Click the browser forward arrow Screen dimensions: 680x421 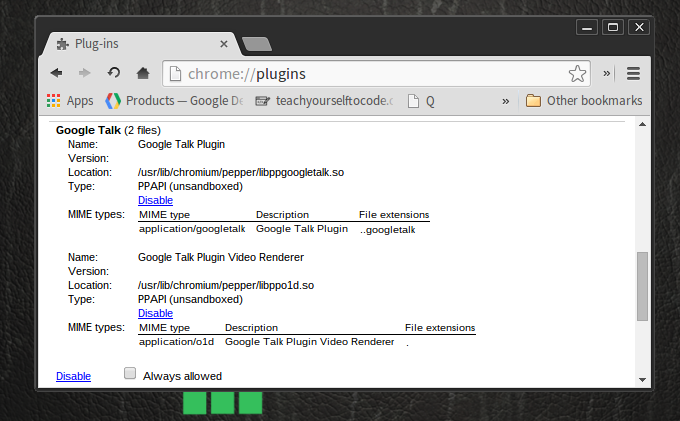(85, 73)
